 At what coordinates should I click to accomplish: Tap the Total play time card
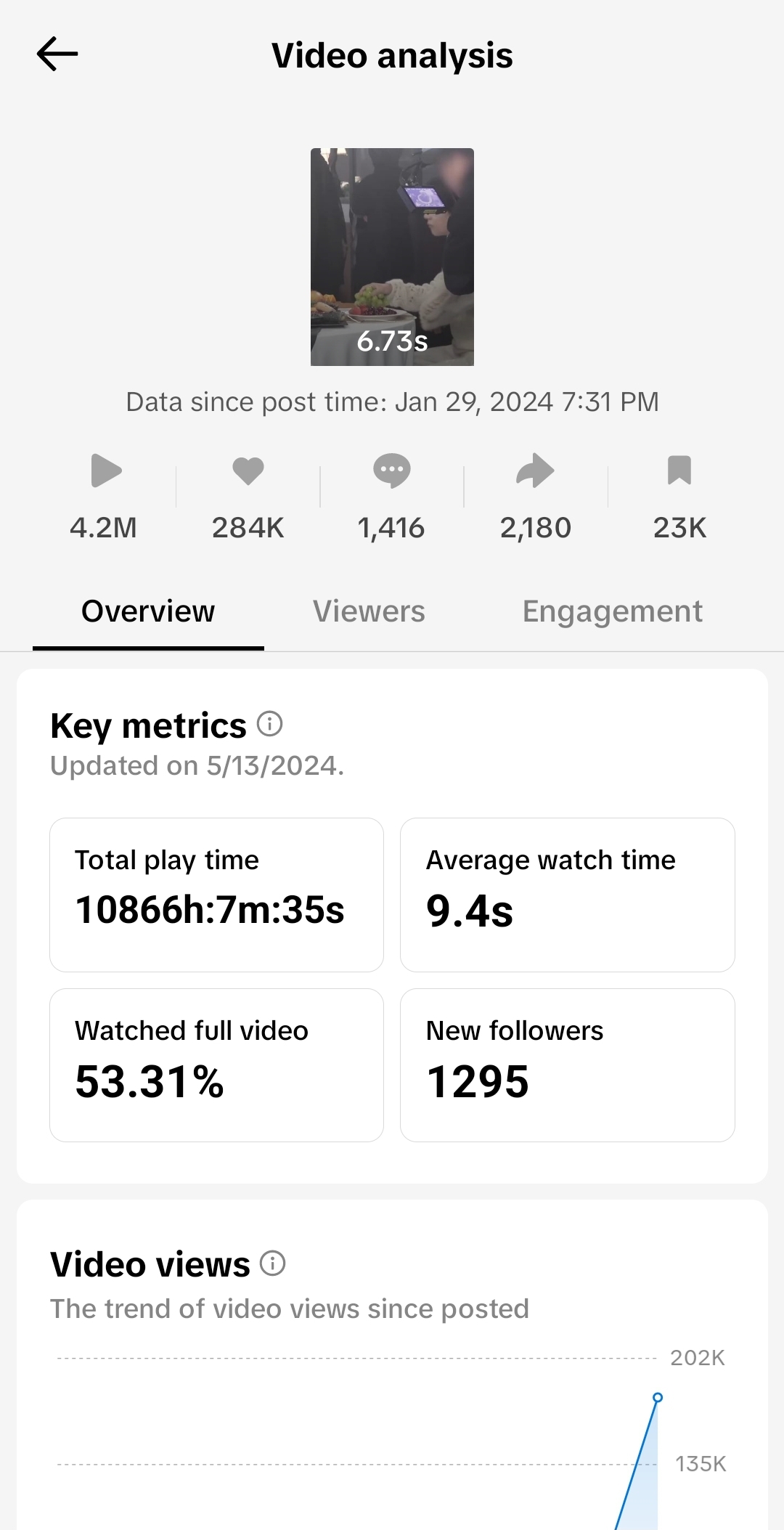[216, 895]
